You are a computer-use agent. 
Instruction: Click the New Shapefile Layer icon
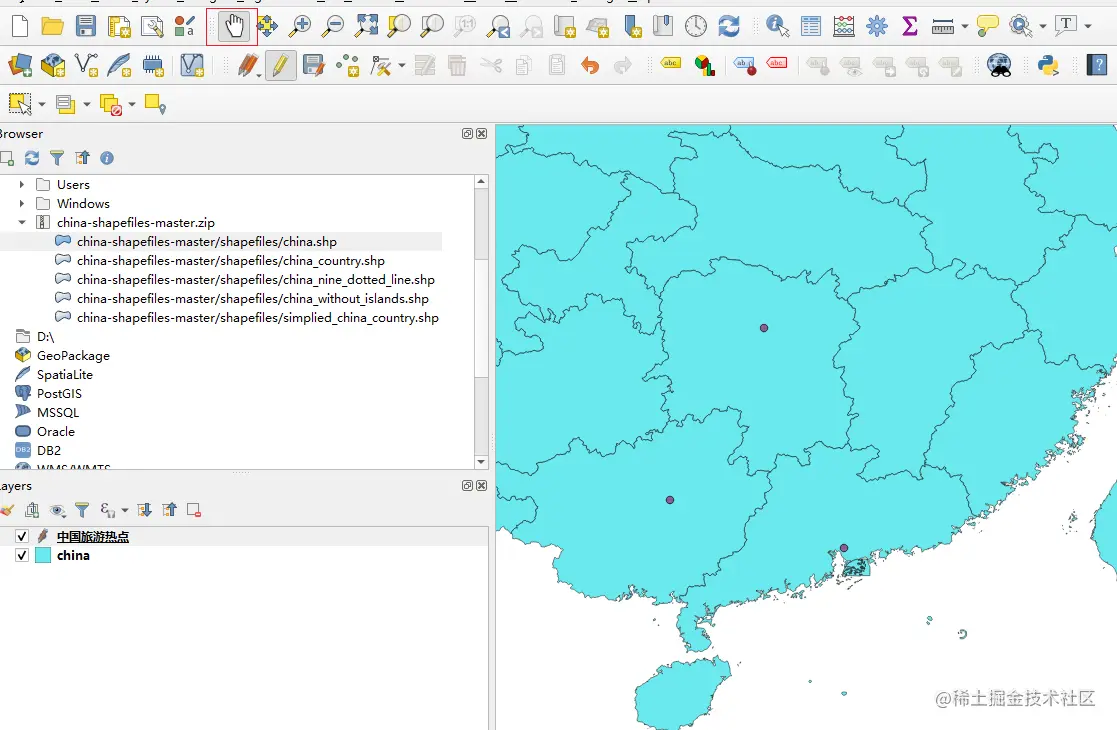pyautogui.click(x=86, y=66)
